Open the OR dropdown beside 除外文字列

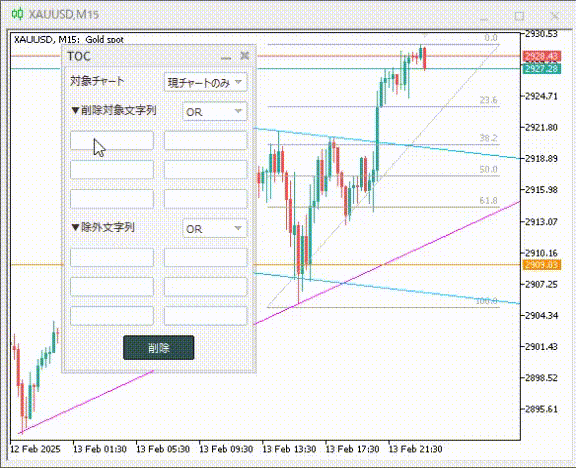pyautogui.click(x=215, y=228)
